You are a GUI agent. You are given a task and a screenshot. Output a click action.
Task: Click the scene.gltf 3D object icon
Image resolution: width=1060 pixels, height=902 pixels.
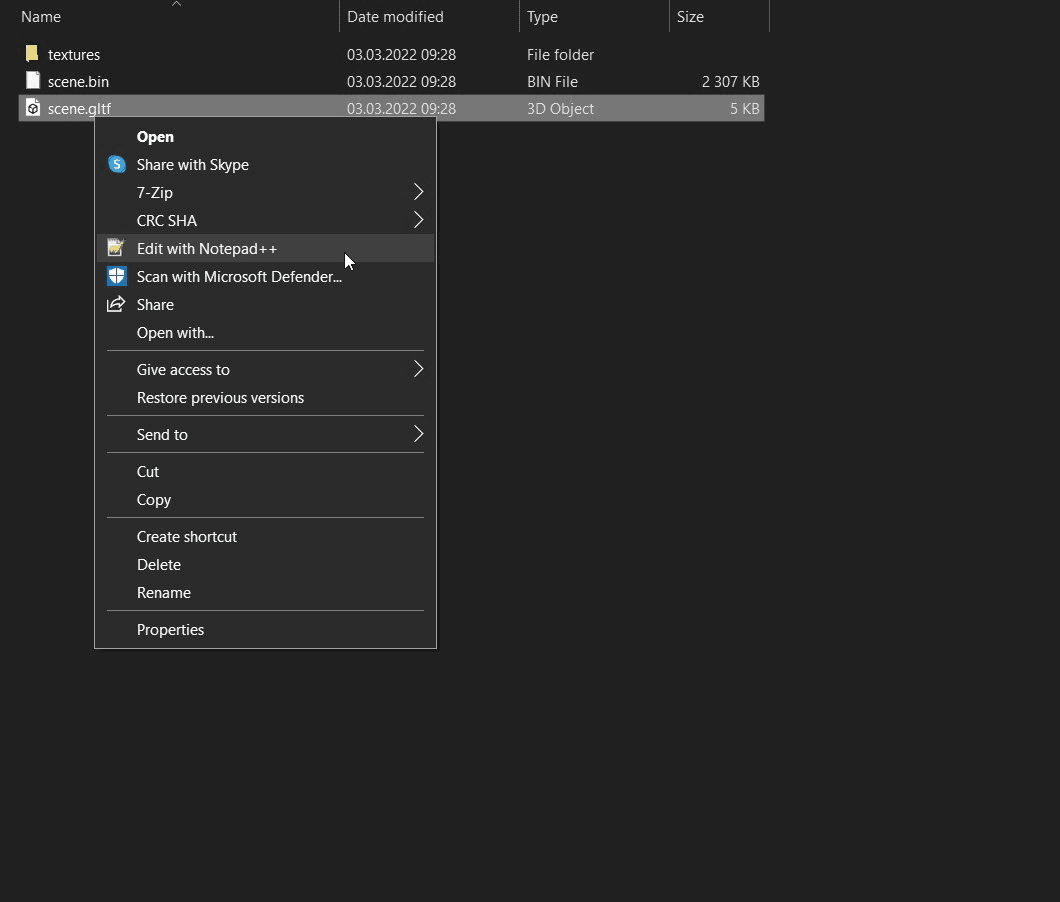click(33, 108)
